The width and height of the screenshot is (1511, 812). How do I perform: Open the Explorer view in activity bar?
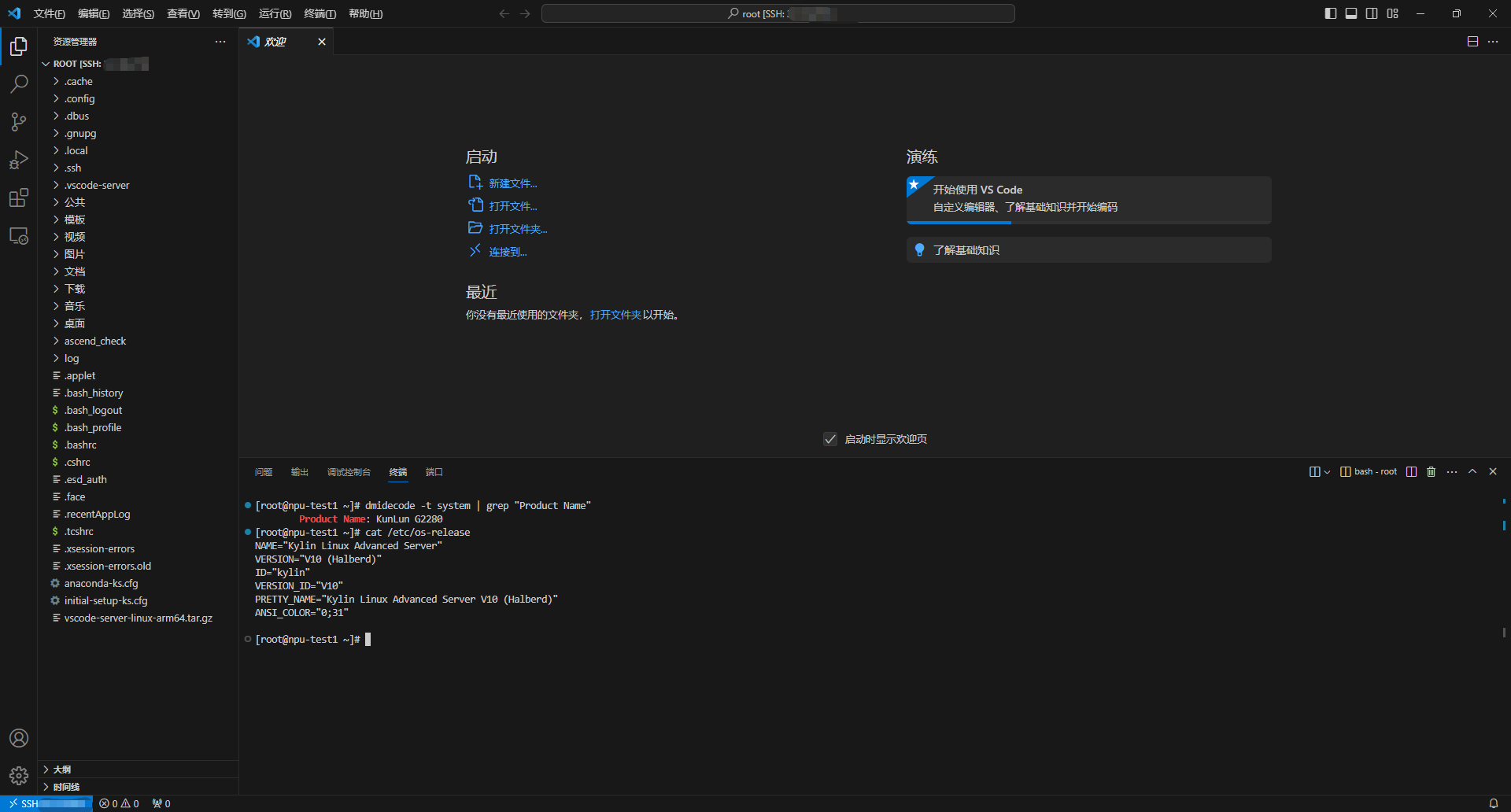(19, 46)
